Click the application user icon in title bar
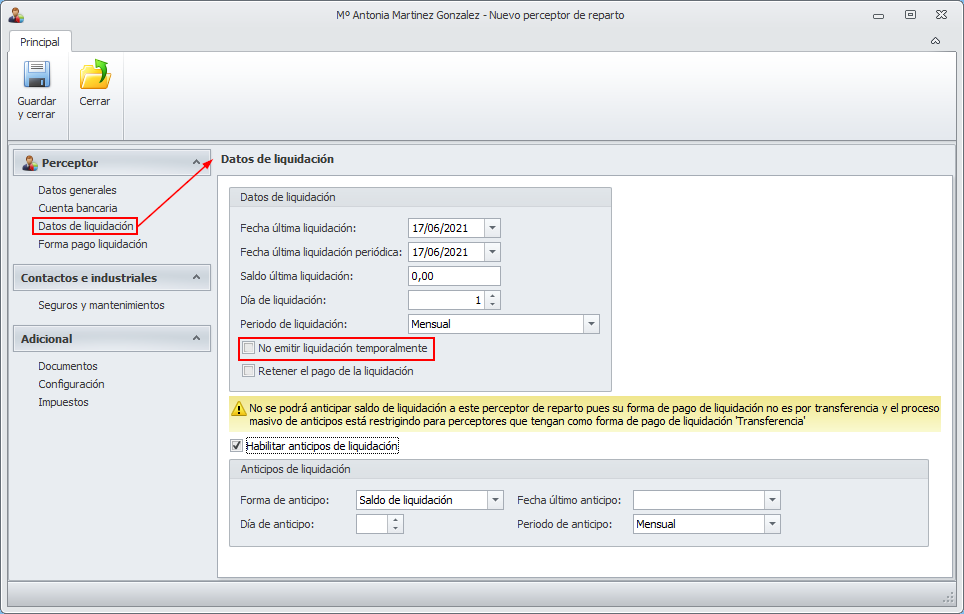Image resolution: width=964 pixels, height=614 pixels. 16,15
